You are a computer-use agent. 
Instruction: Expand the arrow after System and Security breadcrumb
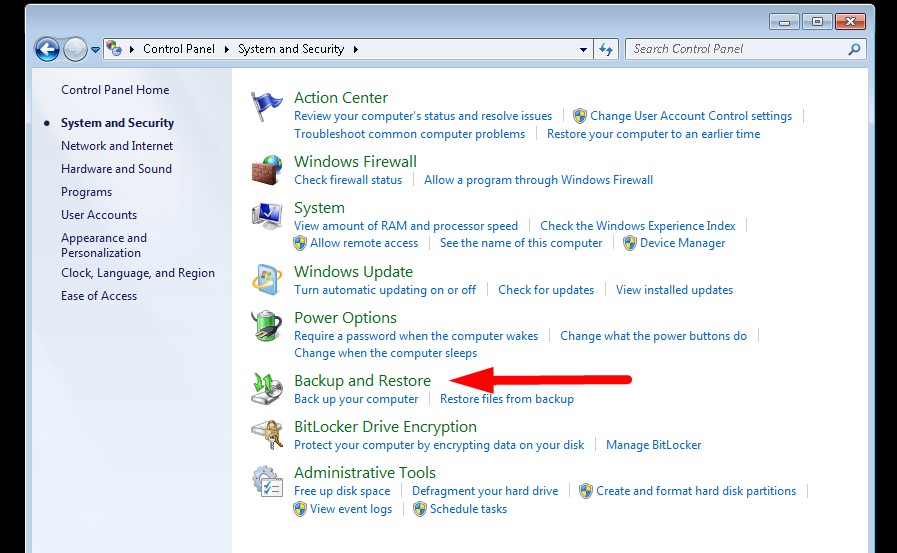tap(355, 49)
